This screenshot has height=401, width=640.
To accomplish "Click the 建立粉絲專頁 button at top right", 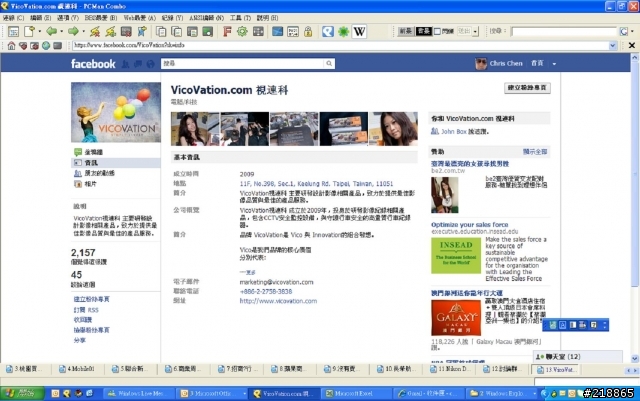I will point(527,88).
